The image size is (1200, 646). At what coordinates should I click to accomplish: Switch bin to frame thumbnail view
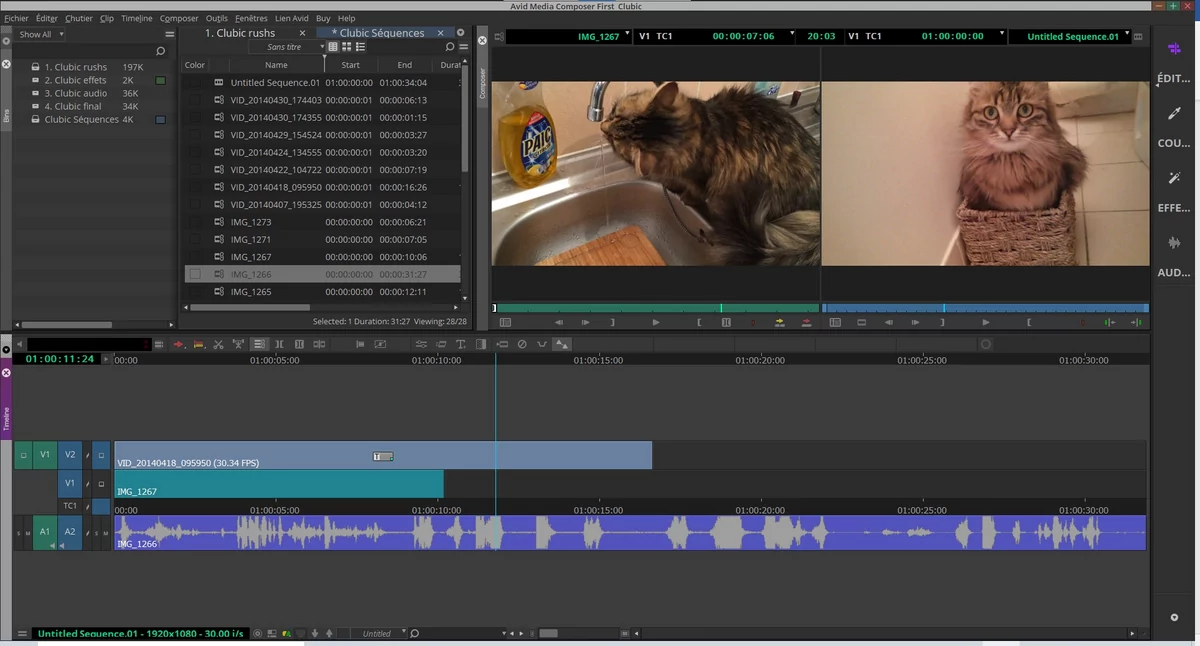(346, 47)
